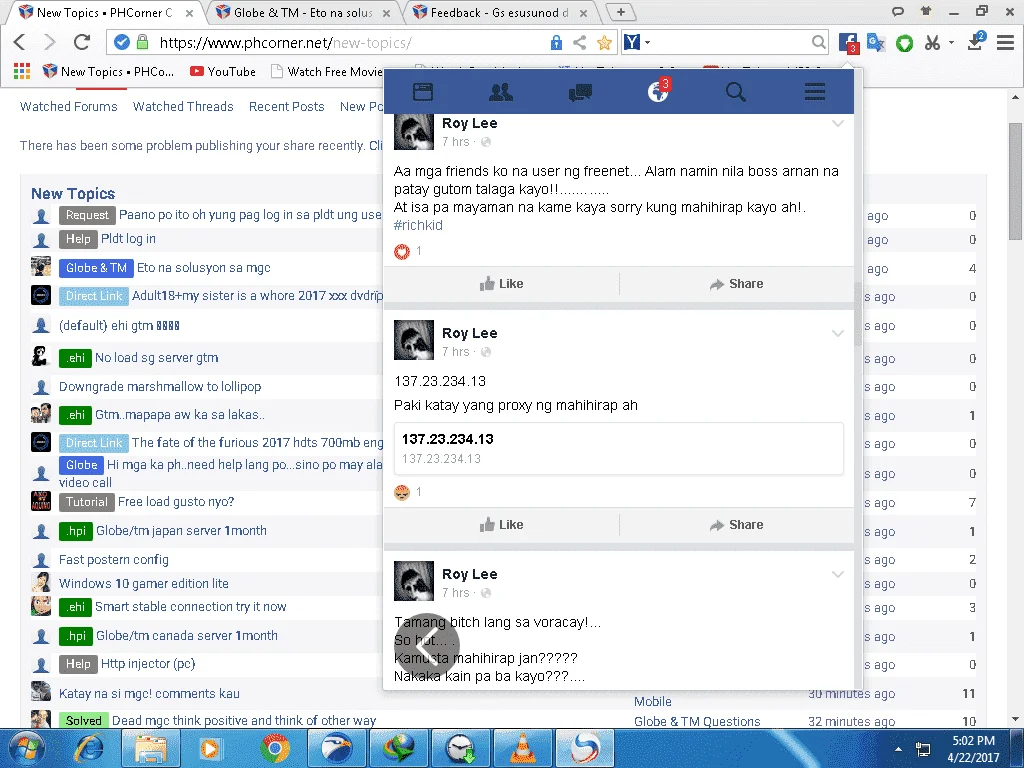Click the Yahoo search input field

pyautogui.click(x=730, y=43)
